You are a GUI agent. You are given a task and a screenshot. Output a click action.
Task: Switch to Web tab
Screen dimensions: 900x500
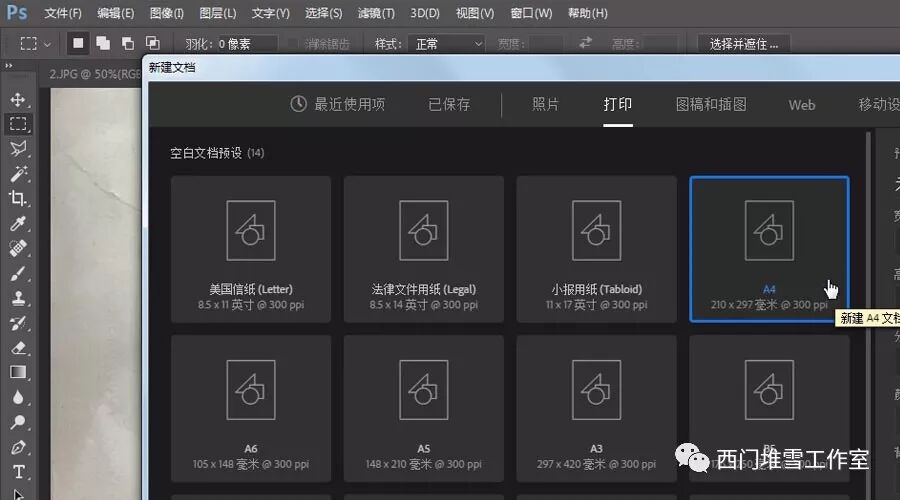point(801,105)
